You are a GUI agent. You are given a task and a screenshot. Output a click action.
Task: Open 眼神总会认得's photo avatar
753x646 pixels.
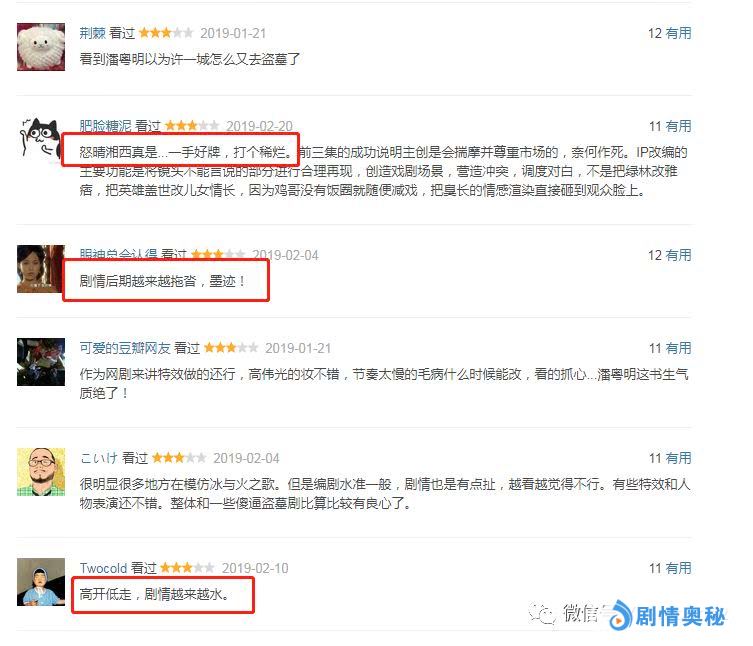coord(40,269)
